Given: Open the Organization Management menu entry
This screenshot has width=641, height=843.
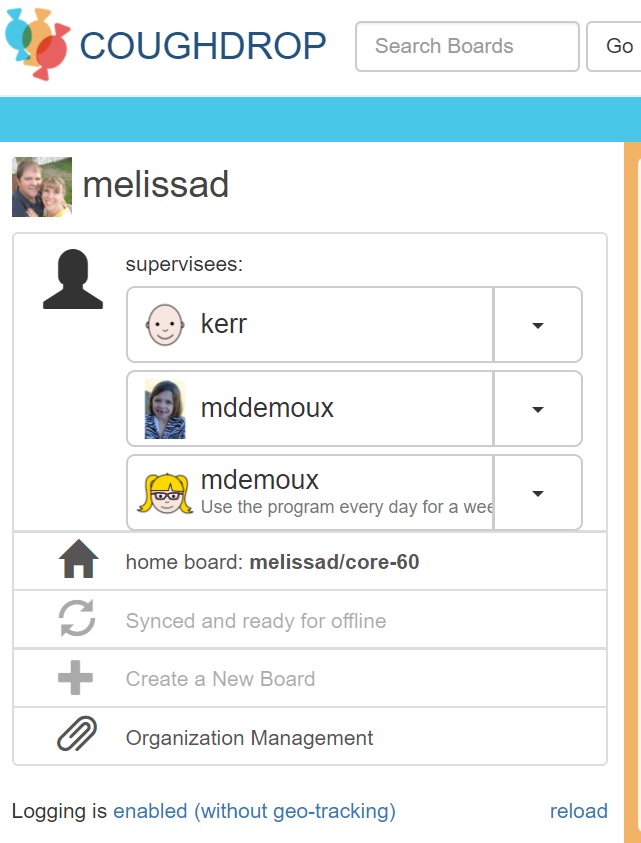Looking at the screenshot, I should (310, 737).
